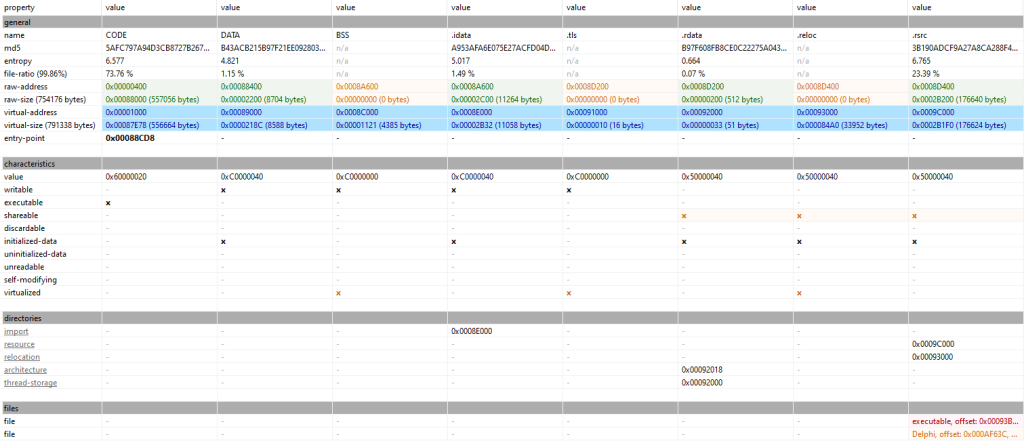
Task: Click the writable x mark under DATA
Action: coord(223,189)
